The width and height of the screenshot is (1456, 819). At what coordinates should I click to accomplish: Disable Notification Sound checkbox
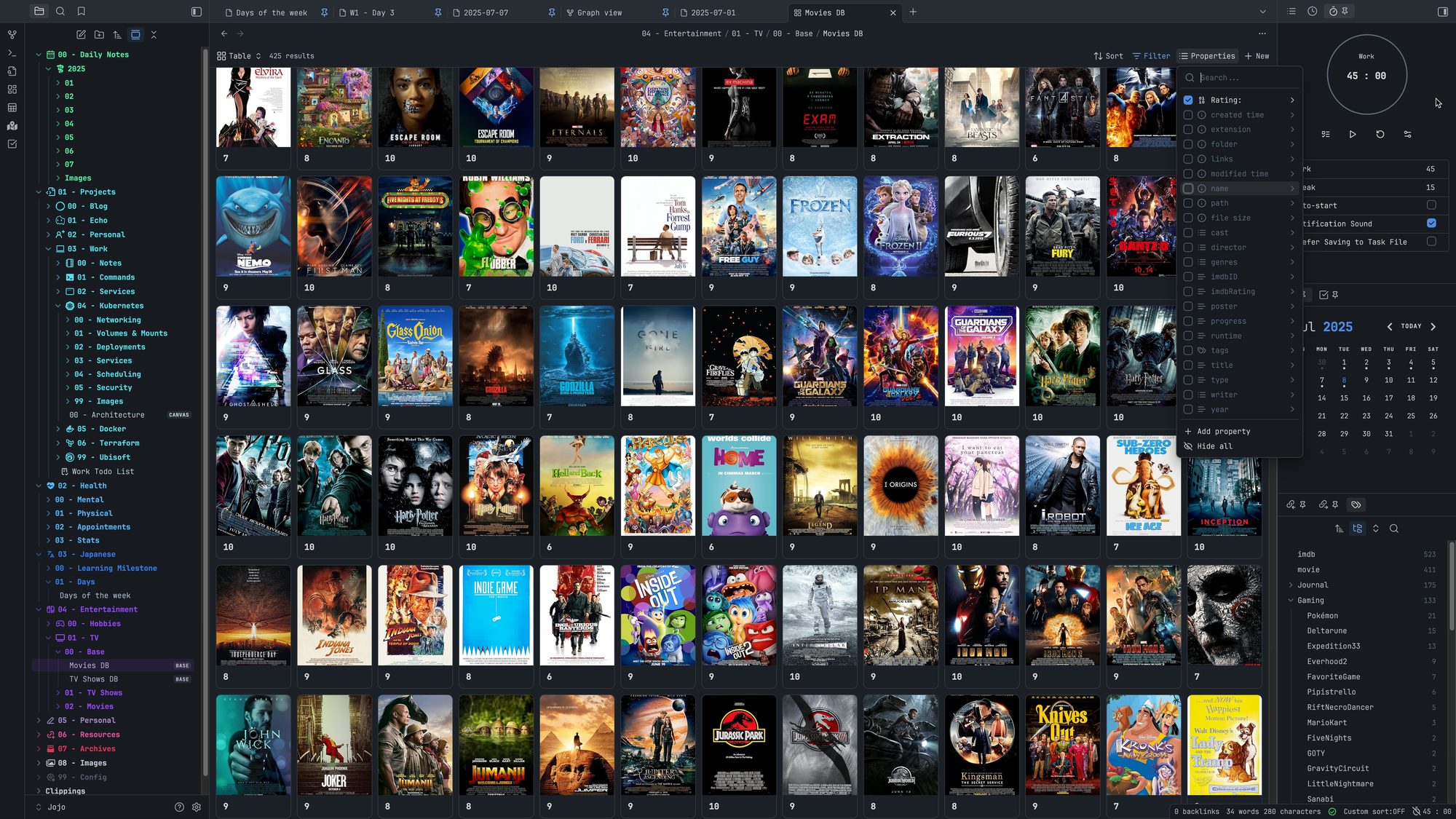pyautogui.click(x=1431, y=223)
